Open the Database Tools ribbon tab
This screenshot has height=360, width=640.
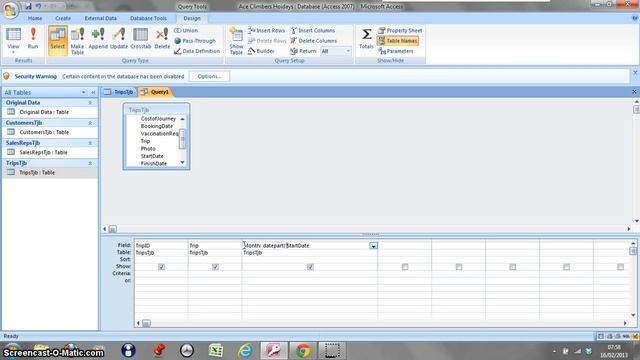coord(148,18)
